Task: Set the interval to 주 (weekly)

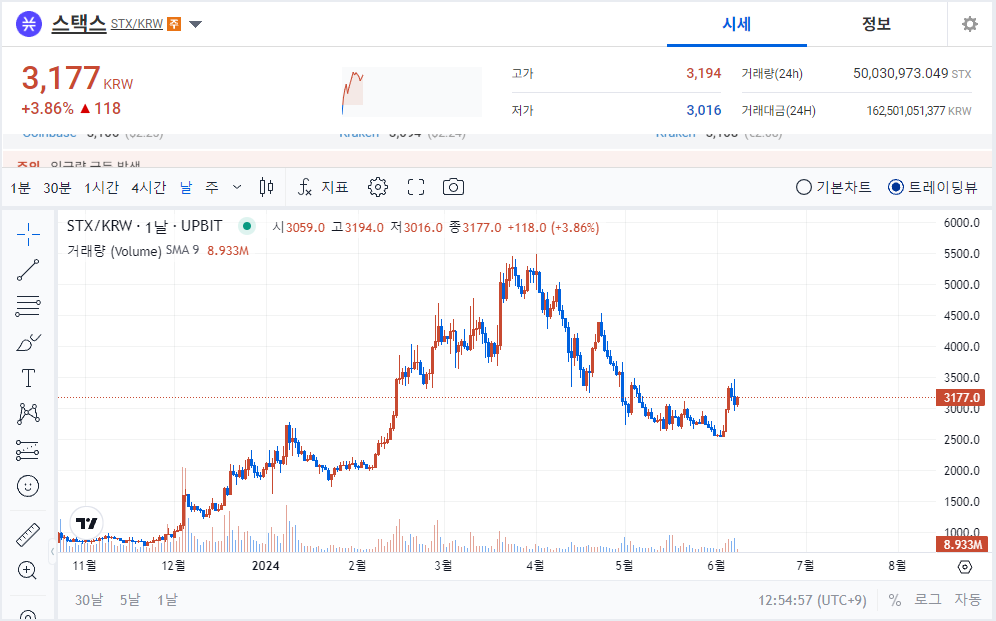Action: click(x=212, y=187)
